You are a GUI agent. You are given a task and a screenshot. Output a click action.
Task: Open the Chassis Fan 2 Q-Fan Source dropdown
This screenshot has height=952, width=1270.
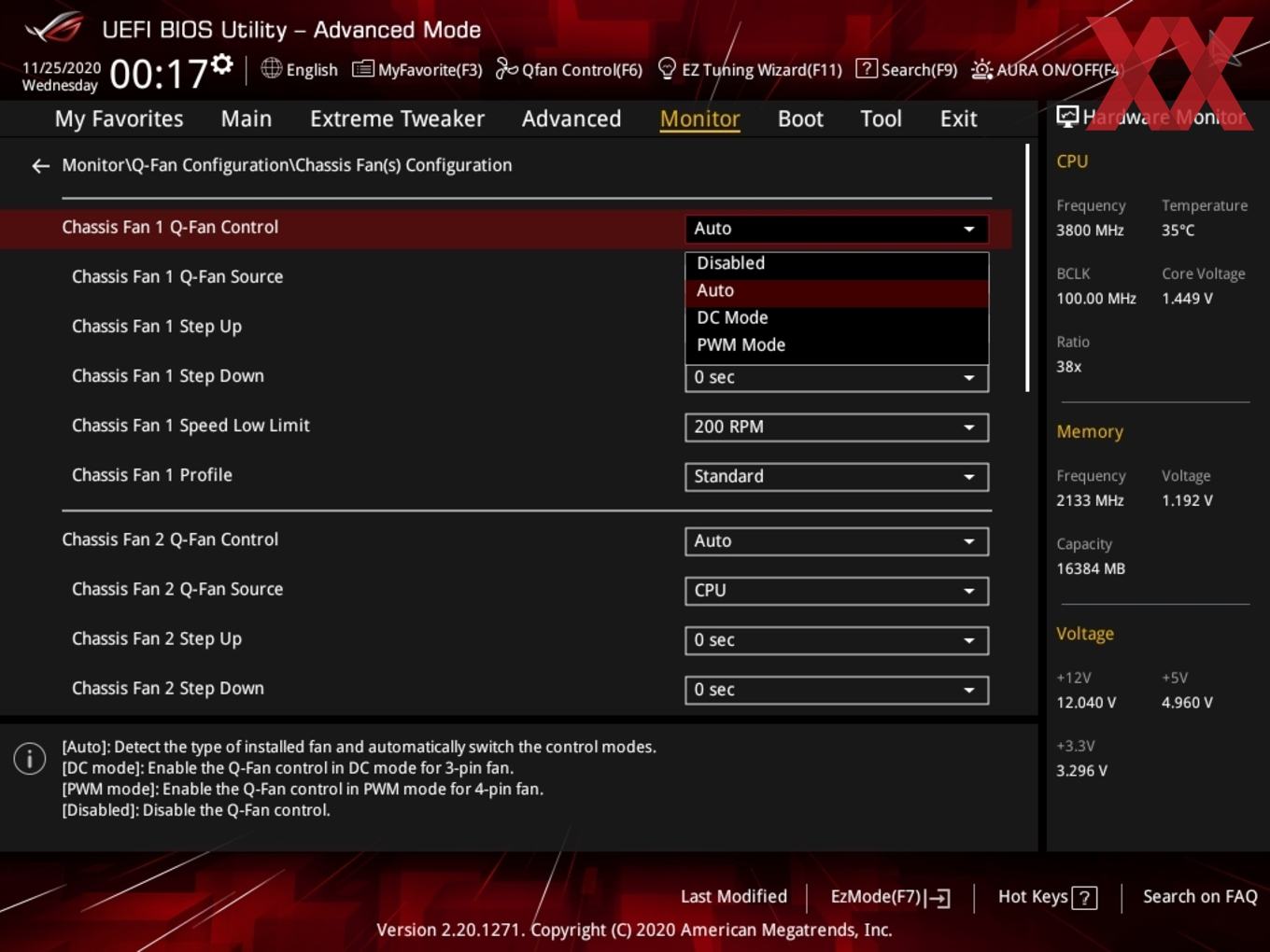click(837, 591)
